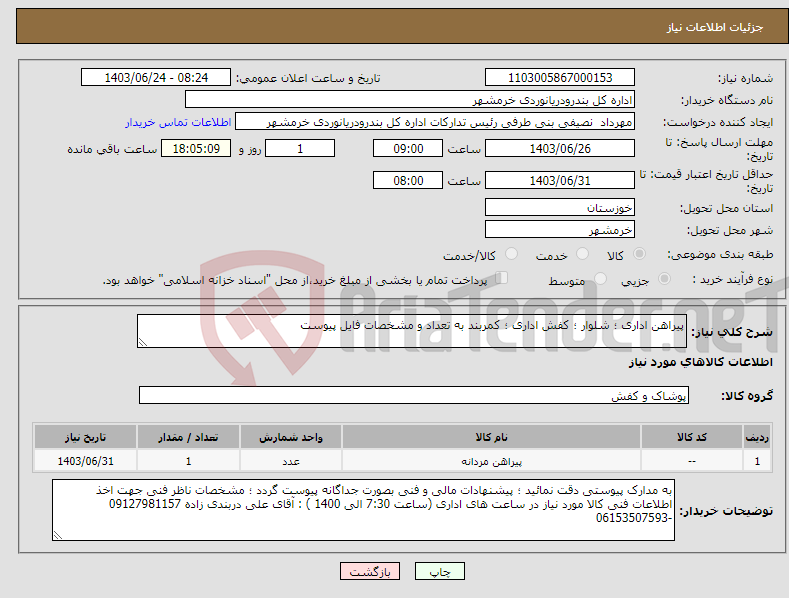
Task: Click price validity time 08:00
Action: click(408, 180)
